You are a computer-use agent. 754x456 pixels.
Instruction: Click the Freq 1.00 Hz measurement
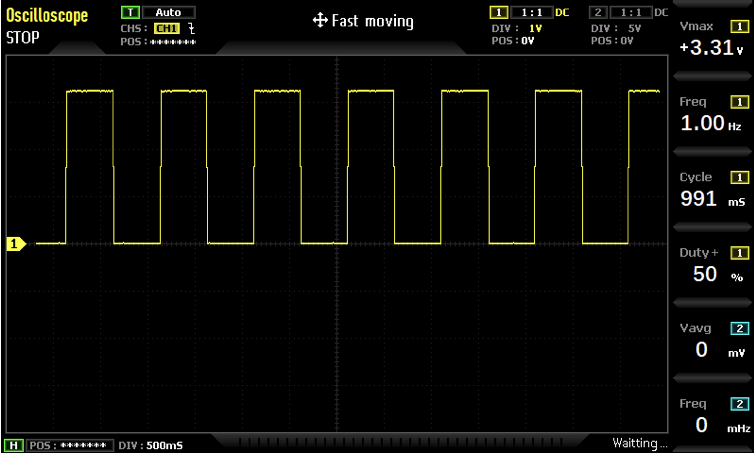[x=711, y=123]
